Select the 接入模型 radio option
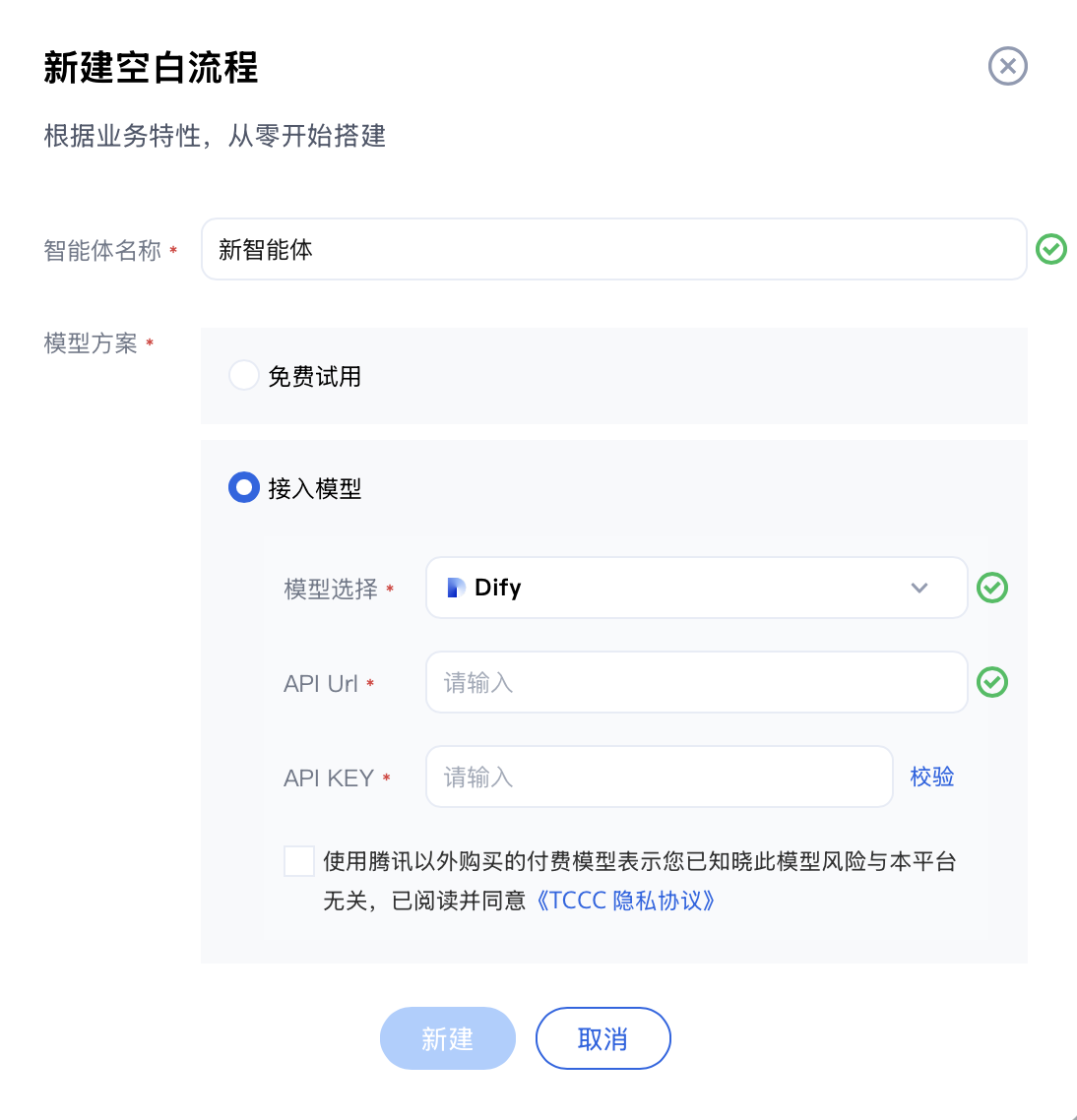Image resolution: width=1077 pixels, height=1120 pixels. click(x=244, y=487)
